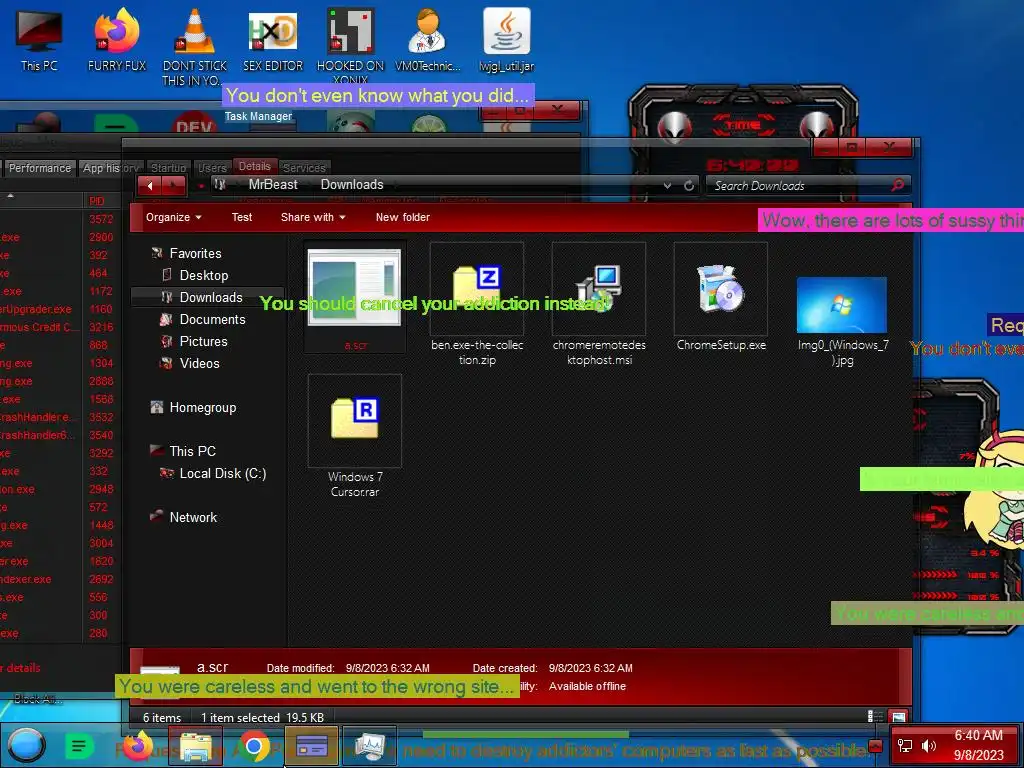The height and width of the screenshot is (768, 1024).
Task: Switch to Task Manager Startup tab
Action: click(x=168, y=168)
